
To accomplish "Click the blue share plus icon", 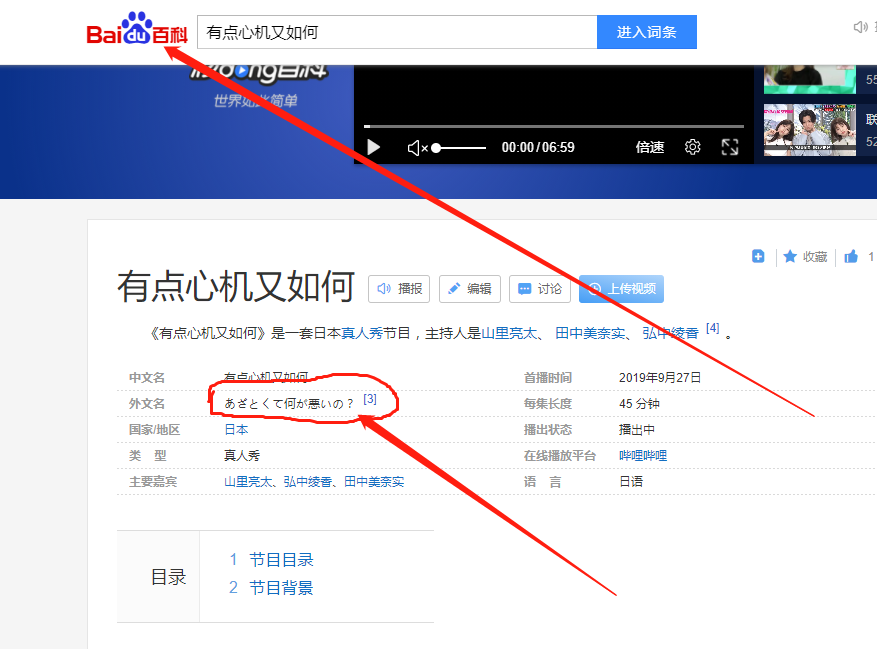I will 758,256.
